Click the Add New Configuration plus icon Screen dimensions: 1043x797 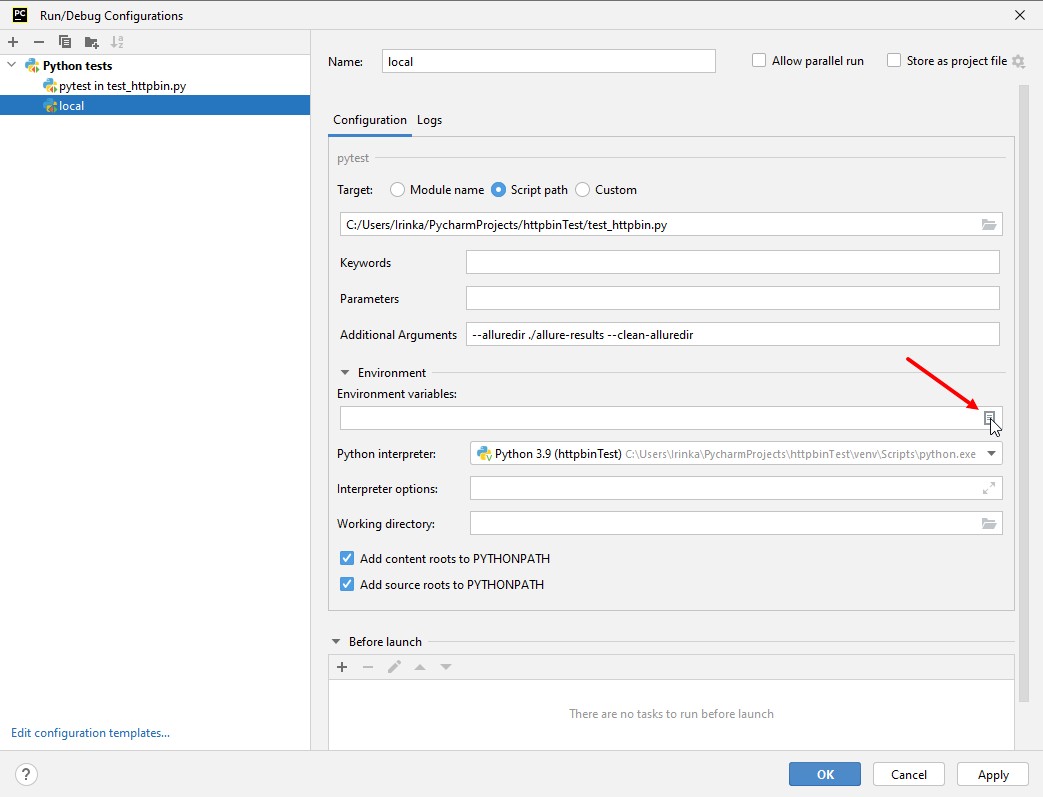click(13, 42)
